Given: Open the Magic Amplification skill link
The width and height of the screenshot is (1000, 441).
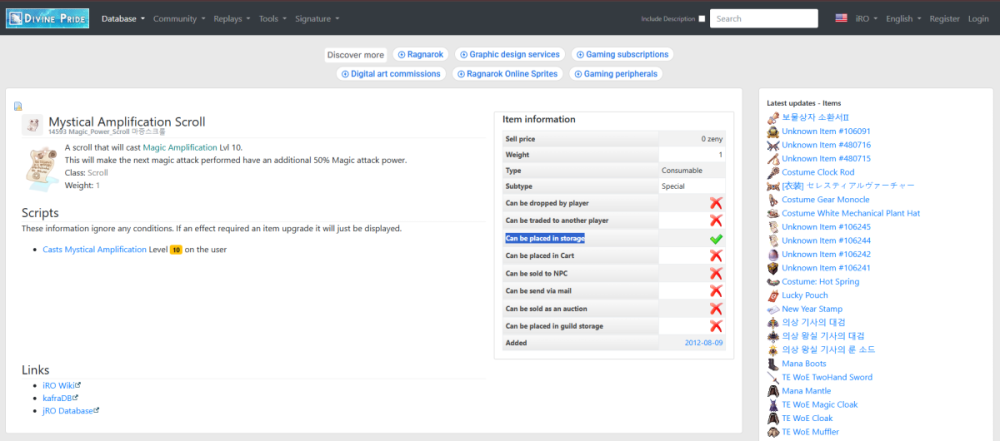Looking at the screenshot, I should pos(181,147).
